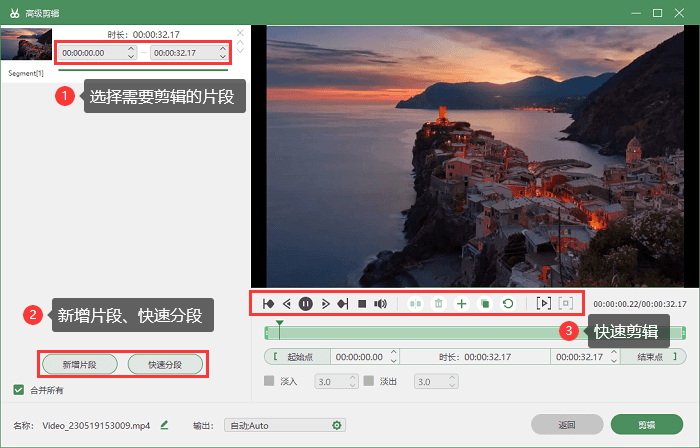Step forward to the next frame
The image size is (700, 448).
tap(325, 304)
